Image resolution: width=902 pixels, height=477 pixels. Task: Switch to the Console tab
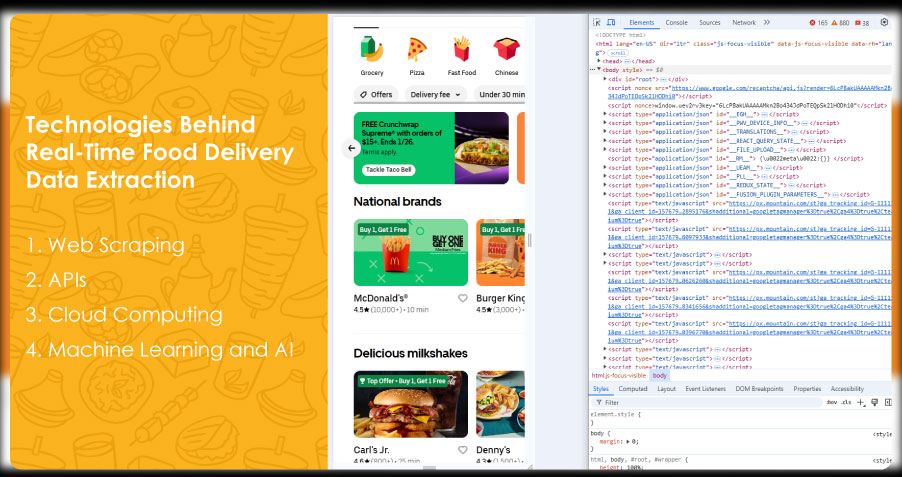coord(676,22)
